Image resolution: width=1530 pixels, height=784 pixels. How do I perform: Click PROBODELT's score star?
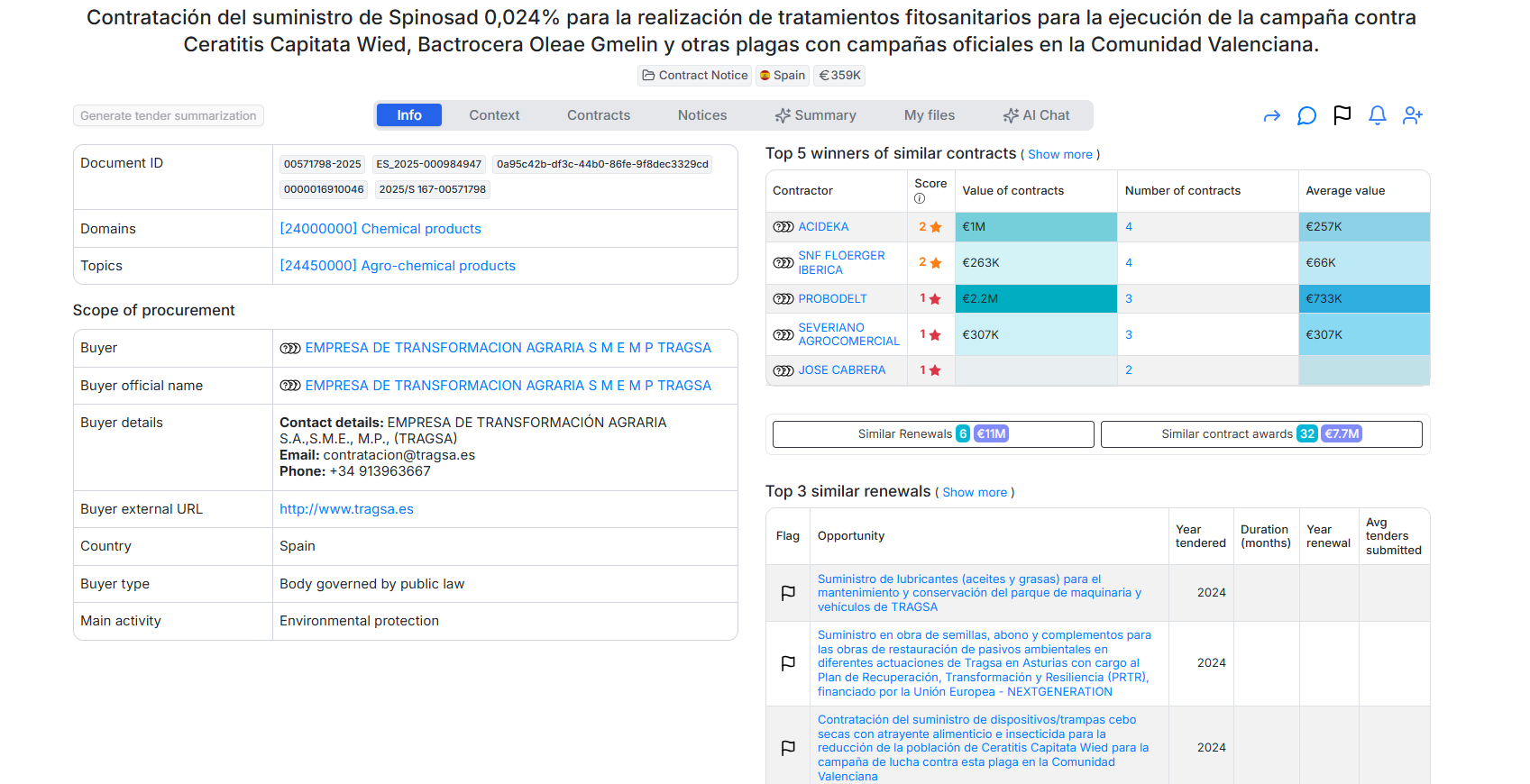tap(935, 299)
